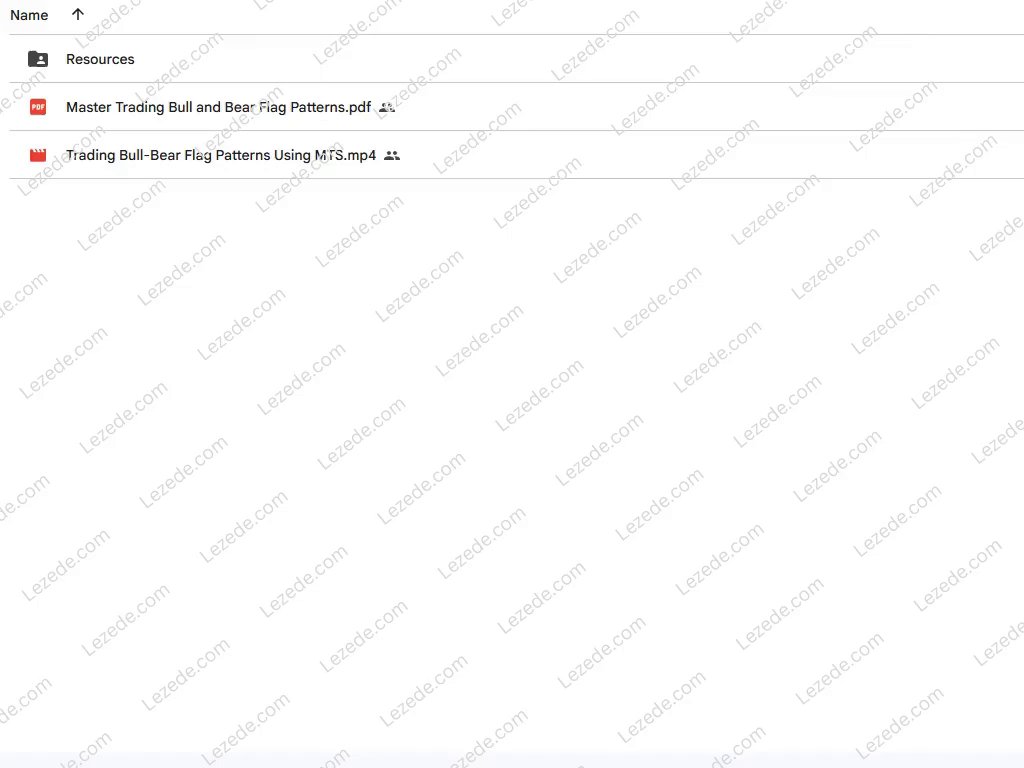The width and height of the screenshot is (1024, 768).
Task: Click the shared people icon beside the mp4
Action: tap(392, 155)
